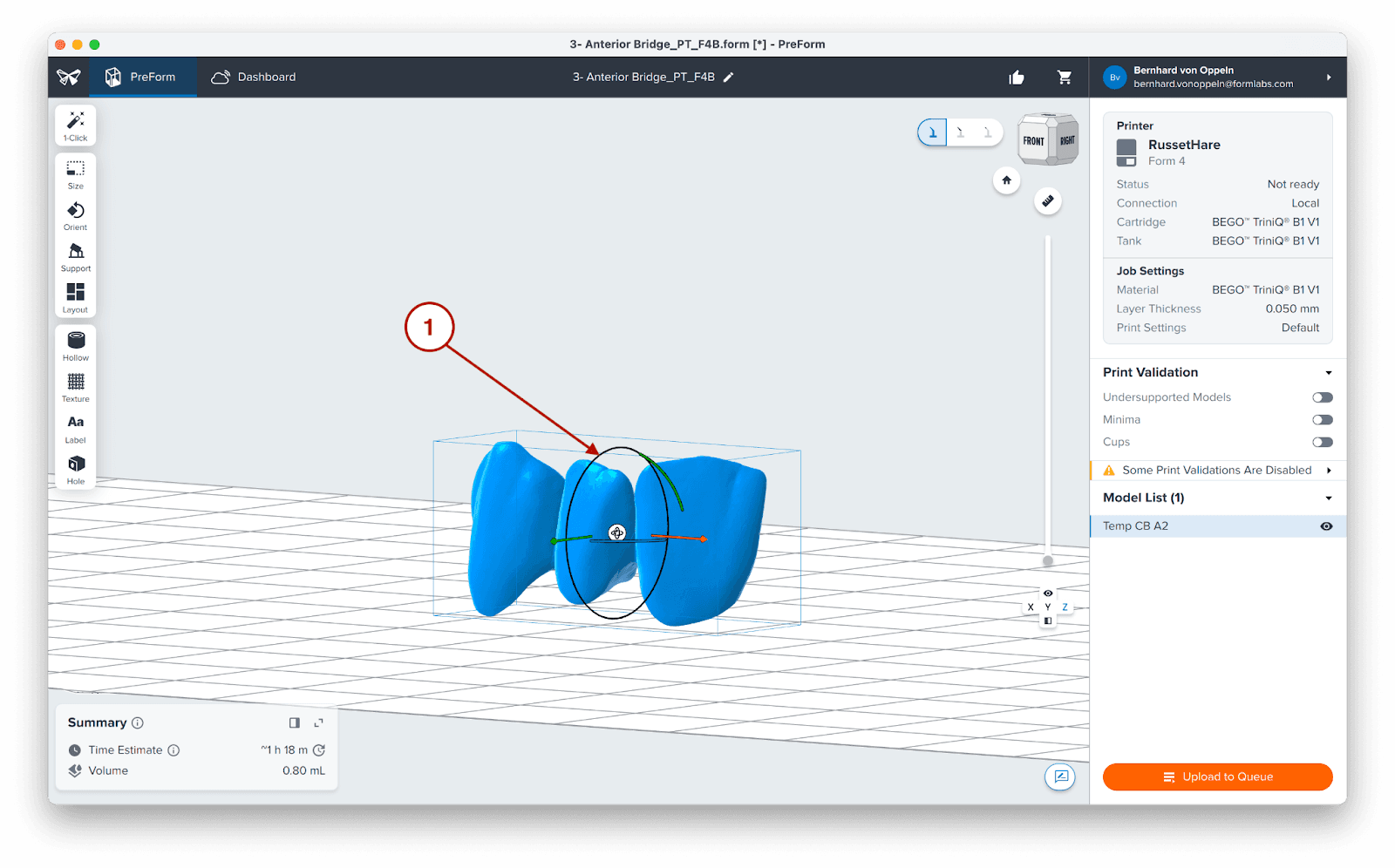Screen dimensions: 1395x868
Task: Toggle the Cups validation switch
Action: [1322, 442]
